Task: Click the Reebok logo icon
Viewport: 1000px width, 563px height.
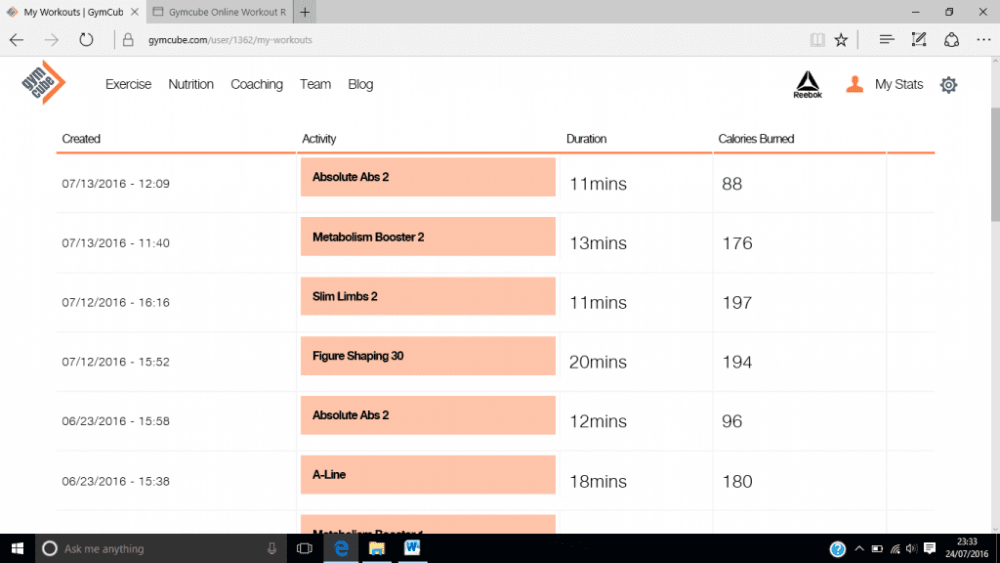Action: [807, 84]
